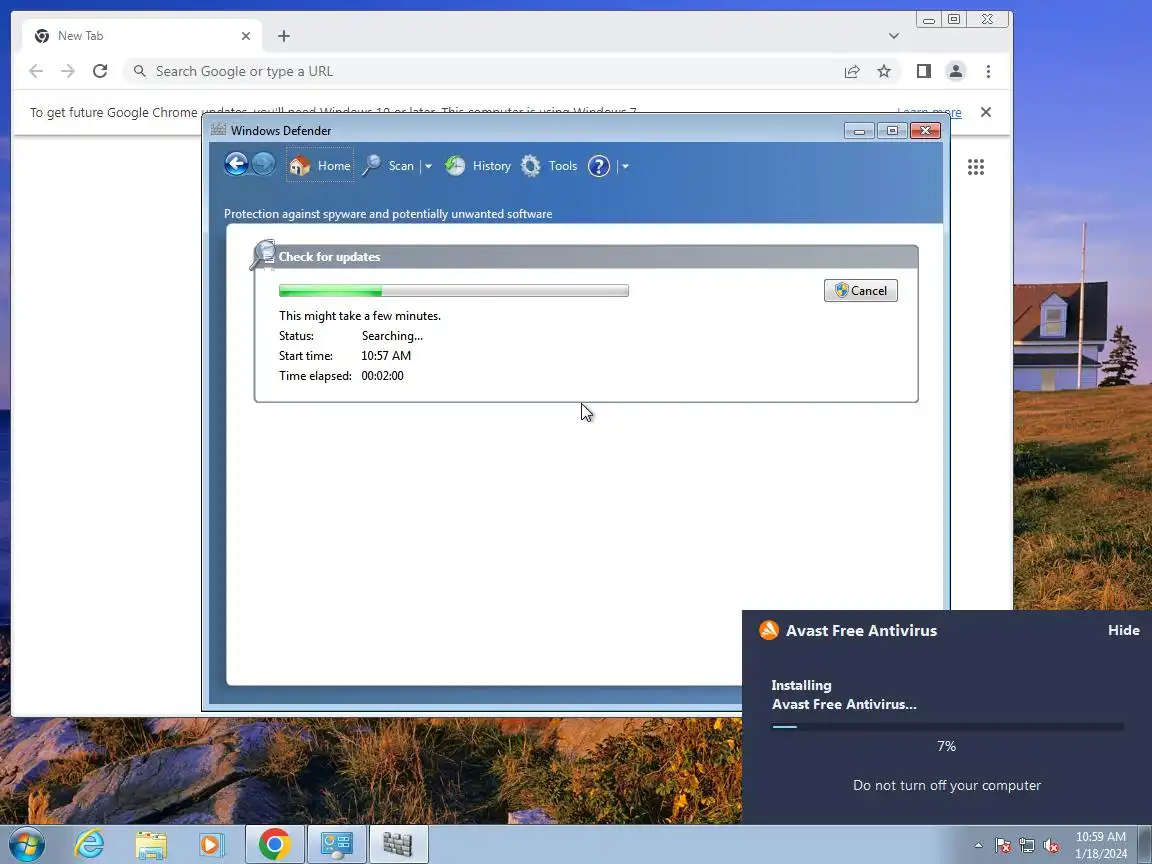
Task: Open the Windows Defender Home page
Action: click(320, 165)
